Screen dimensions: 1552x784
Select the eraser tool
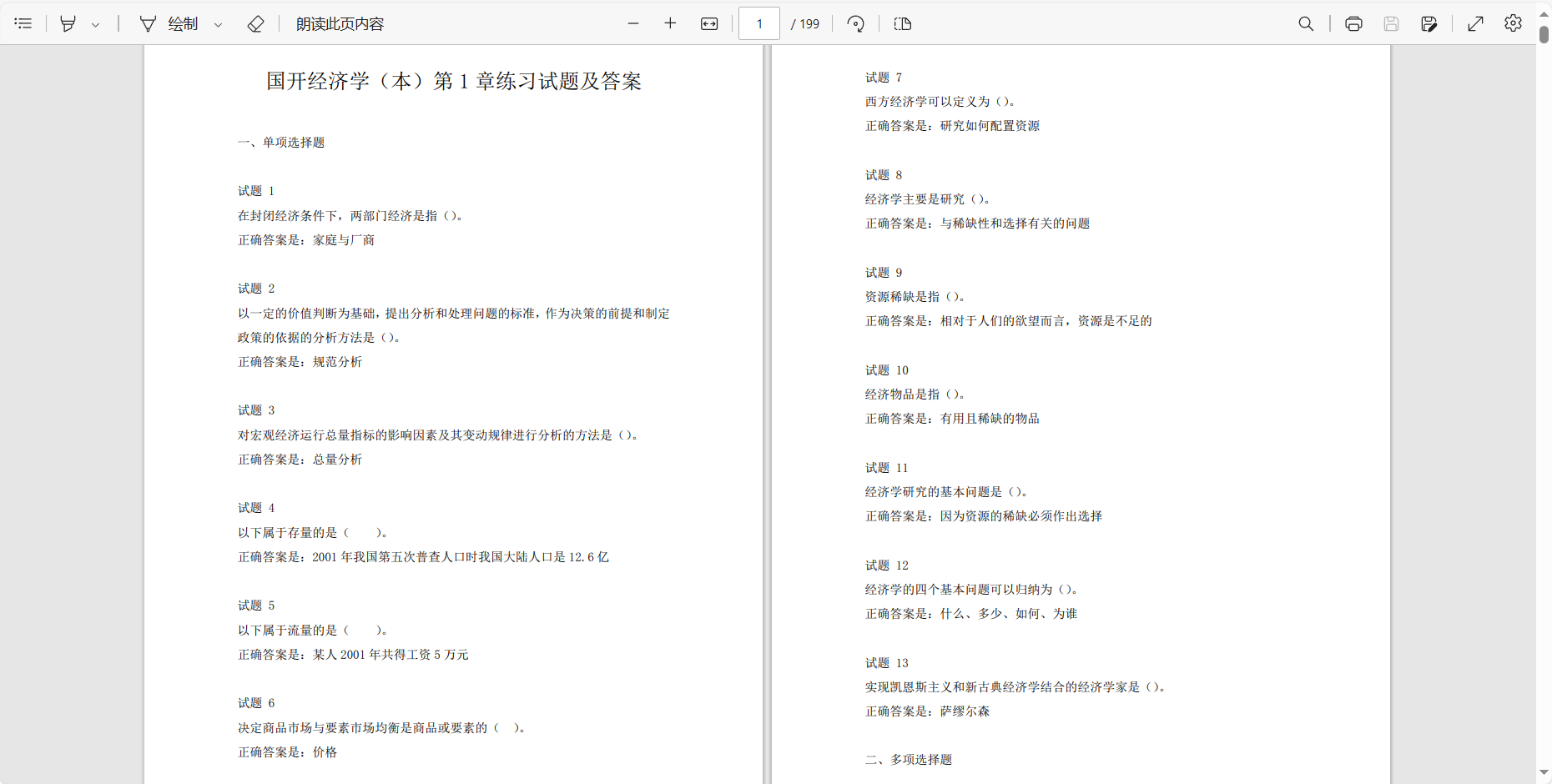click(256, 23)
